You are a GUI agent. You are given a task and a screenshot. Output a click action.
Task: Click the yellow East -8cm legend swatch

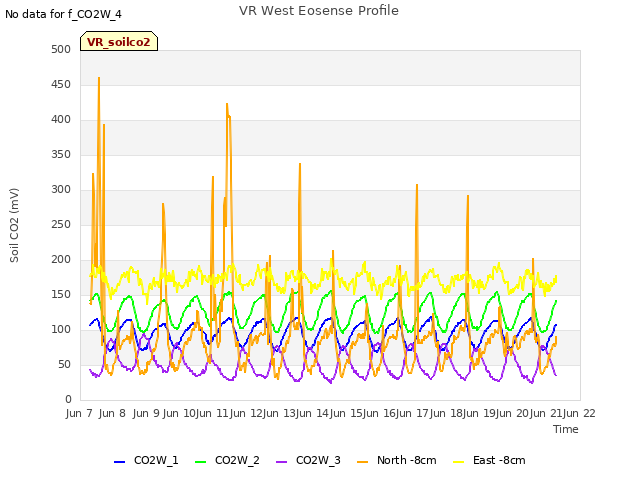pyautogui.click(x=459, y=462)
